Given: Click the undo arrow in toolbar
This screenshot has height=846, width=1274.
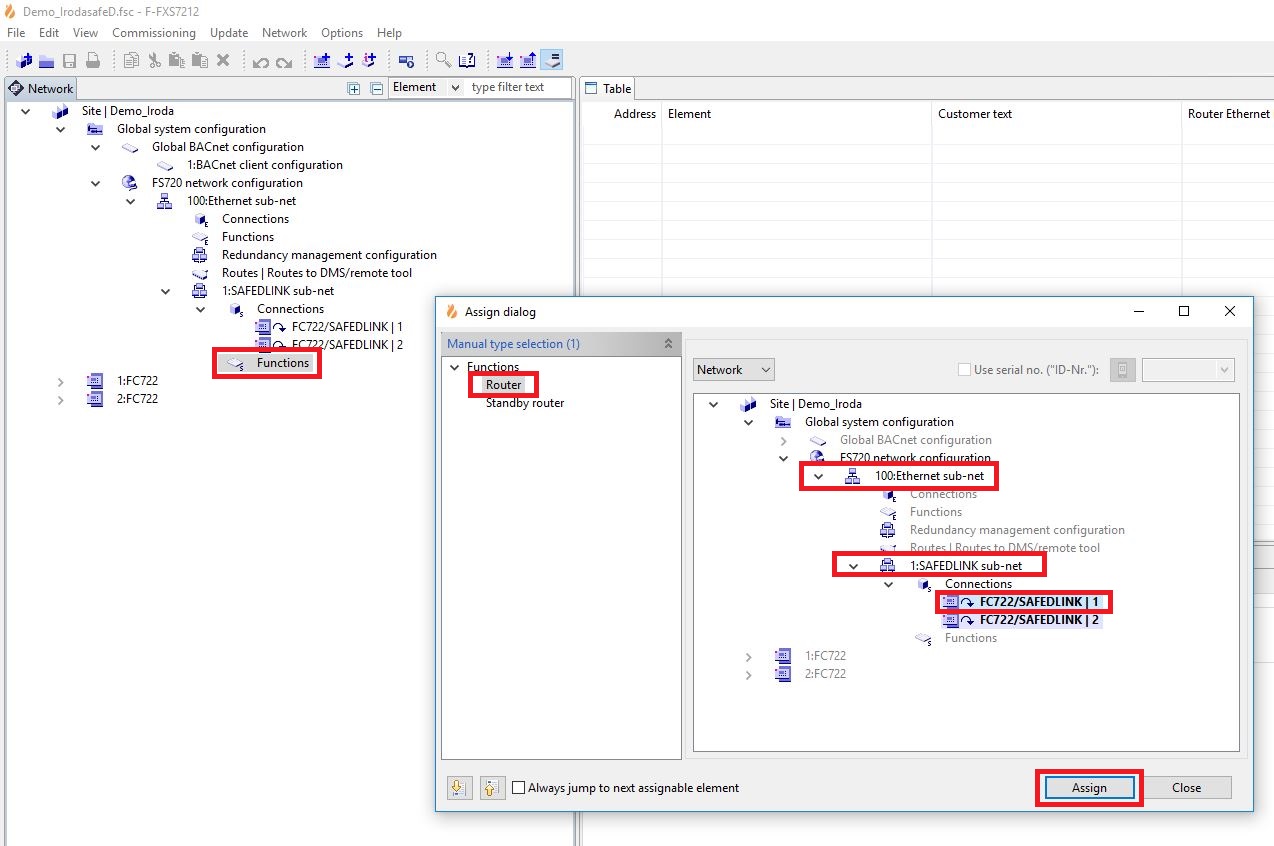Looking at the screenshot, I should point(261,61).
